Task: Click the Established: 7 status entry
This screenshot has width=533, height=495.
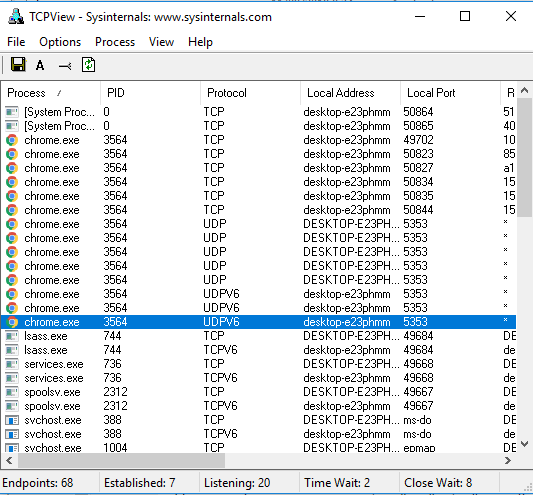Action: coord(139,483)
